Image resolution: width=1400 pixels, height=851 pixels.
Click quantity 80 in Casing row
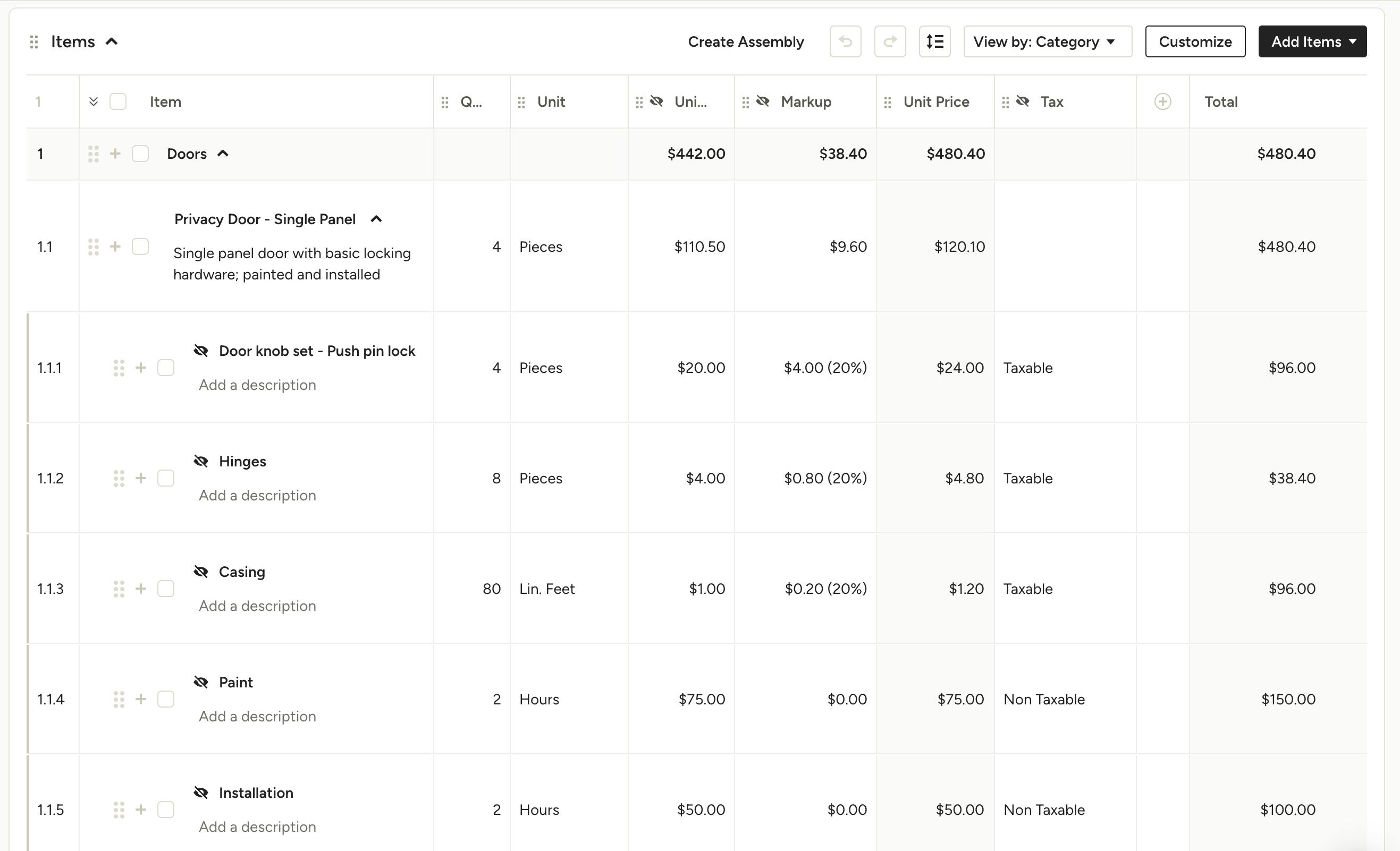coord(492,589)
